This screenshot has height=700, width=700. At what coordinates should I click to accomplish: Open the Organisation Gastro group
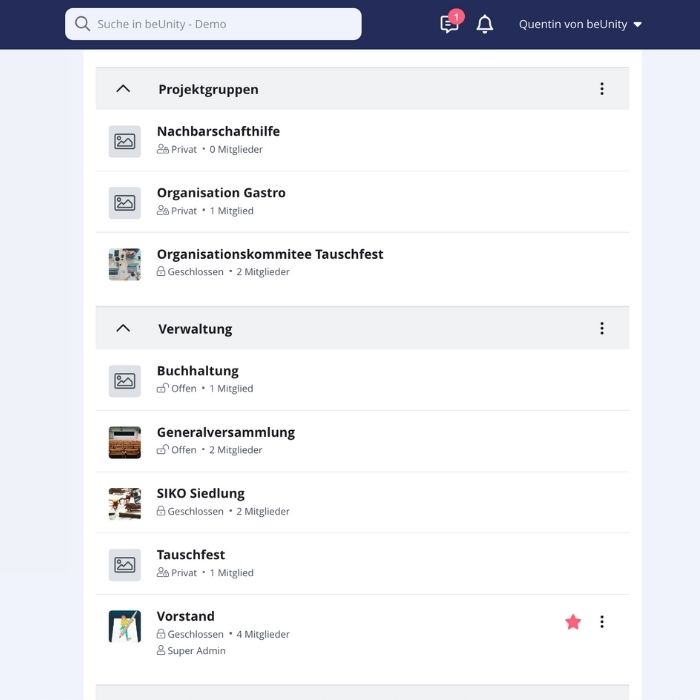[221, 193]
